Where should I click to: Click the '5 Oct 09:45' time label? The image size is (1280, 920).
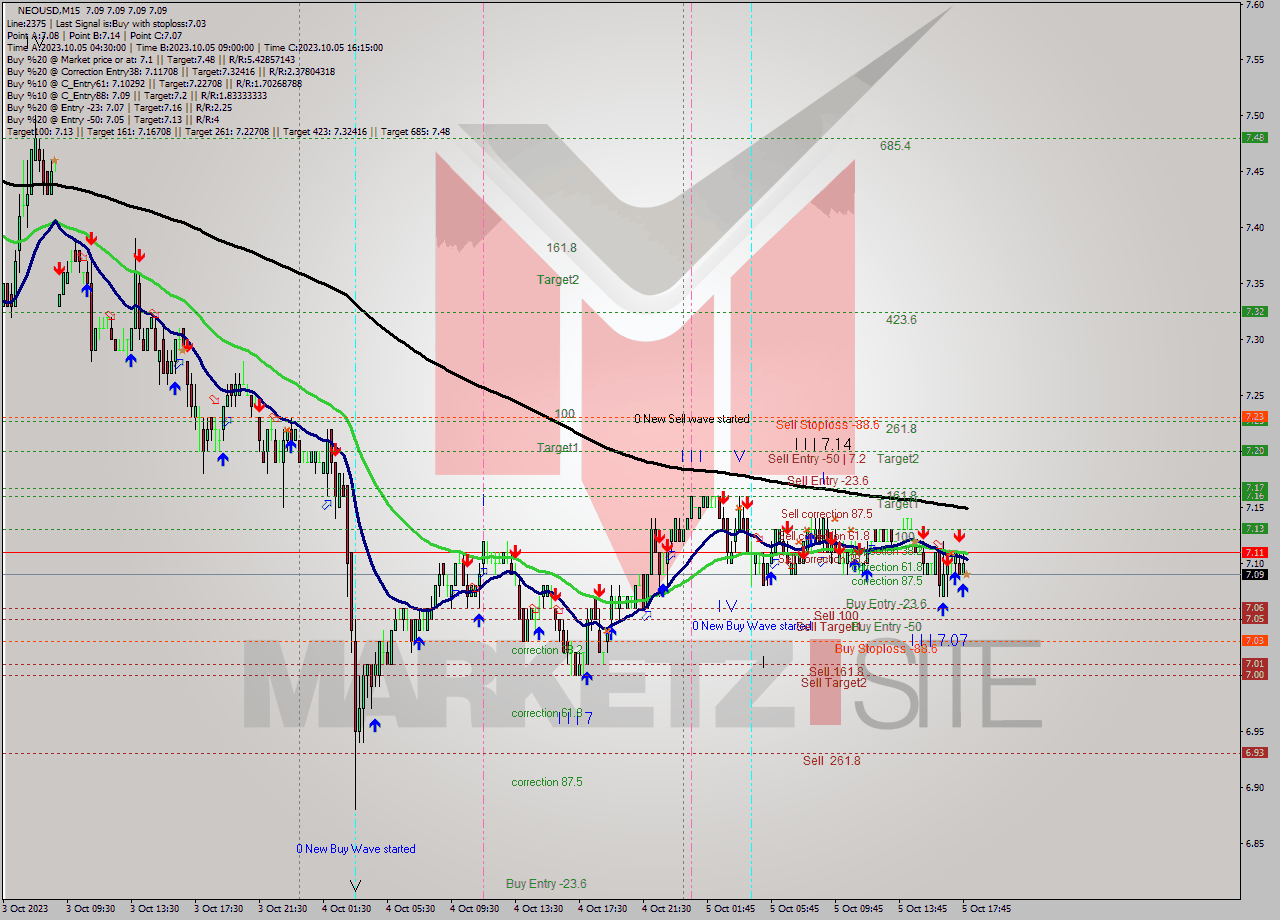[x=858, y=909]
